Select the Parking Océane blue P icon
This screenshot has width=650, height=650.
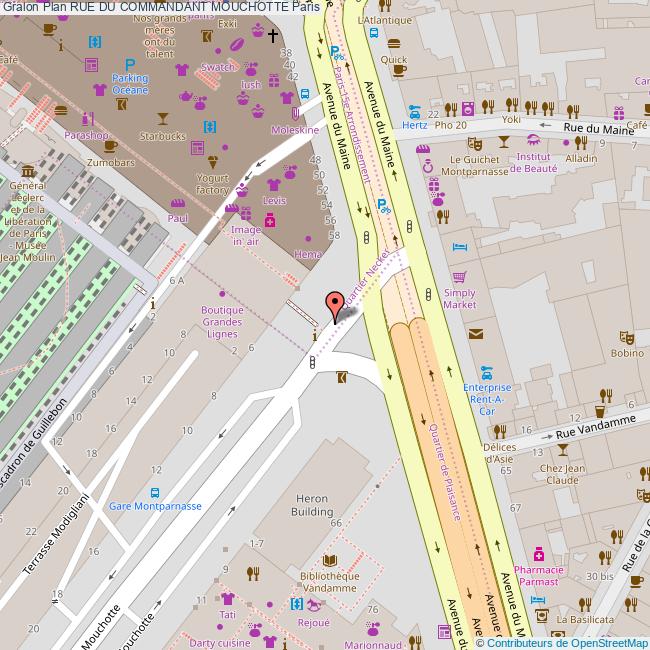pos(130,64)
